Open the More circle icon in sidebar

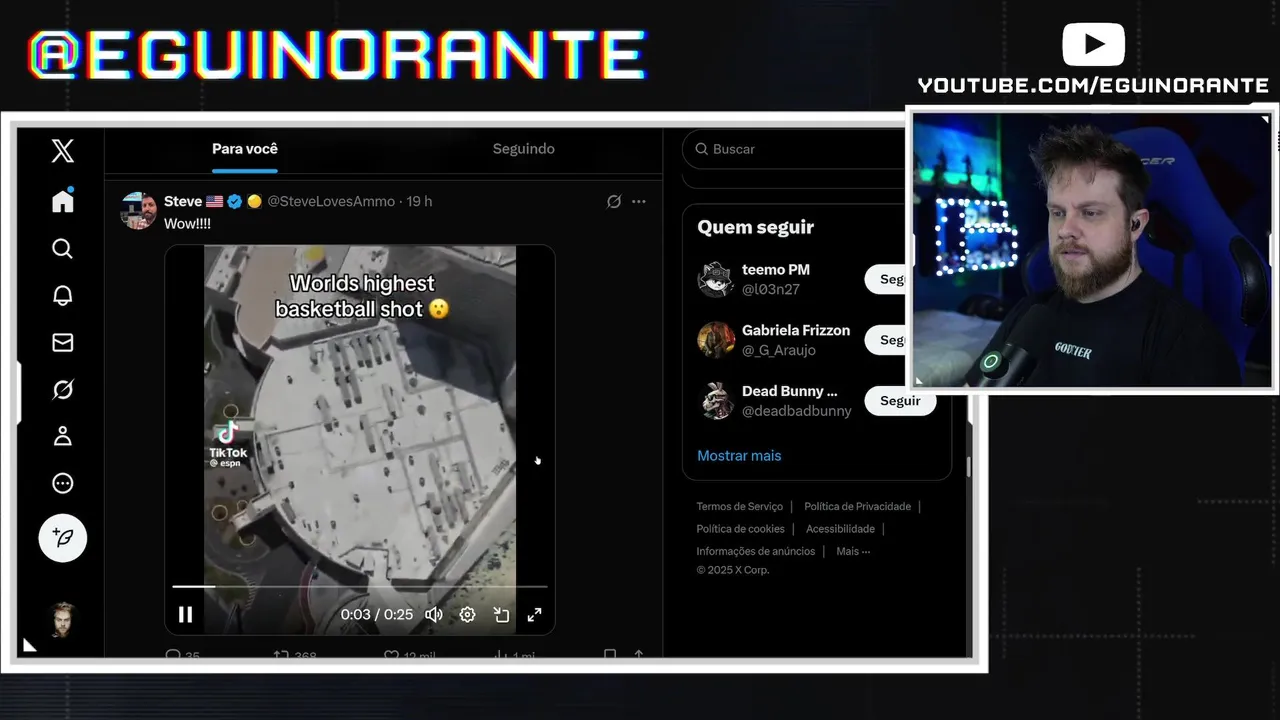62,483
